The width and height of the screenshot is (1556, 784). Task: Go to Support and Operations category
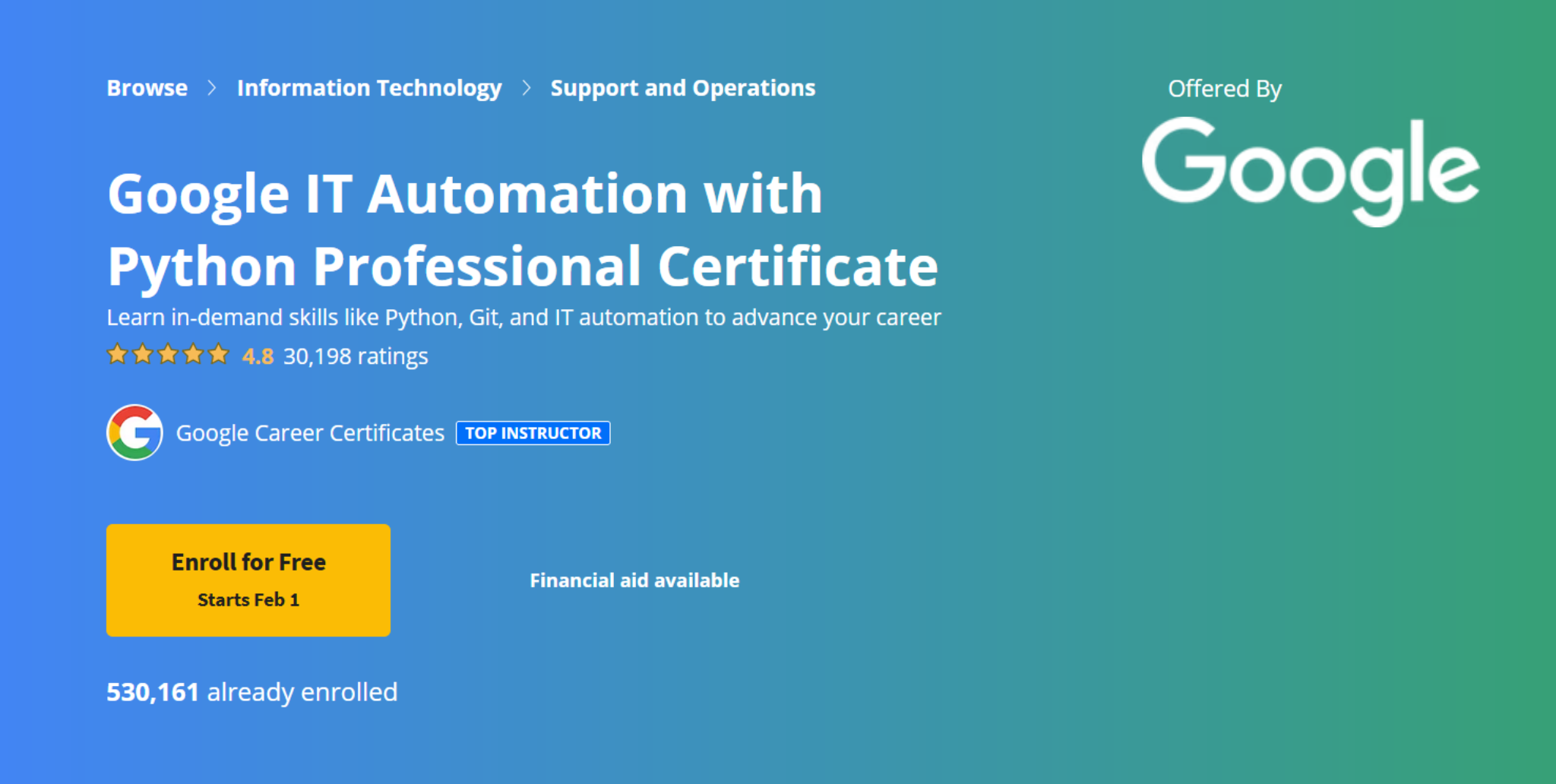(x=682, y=88)
